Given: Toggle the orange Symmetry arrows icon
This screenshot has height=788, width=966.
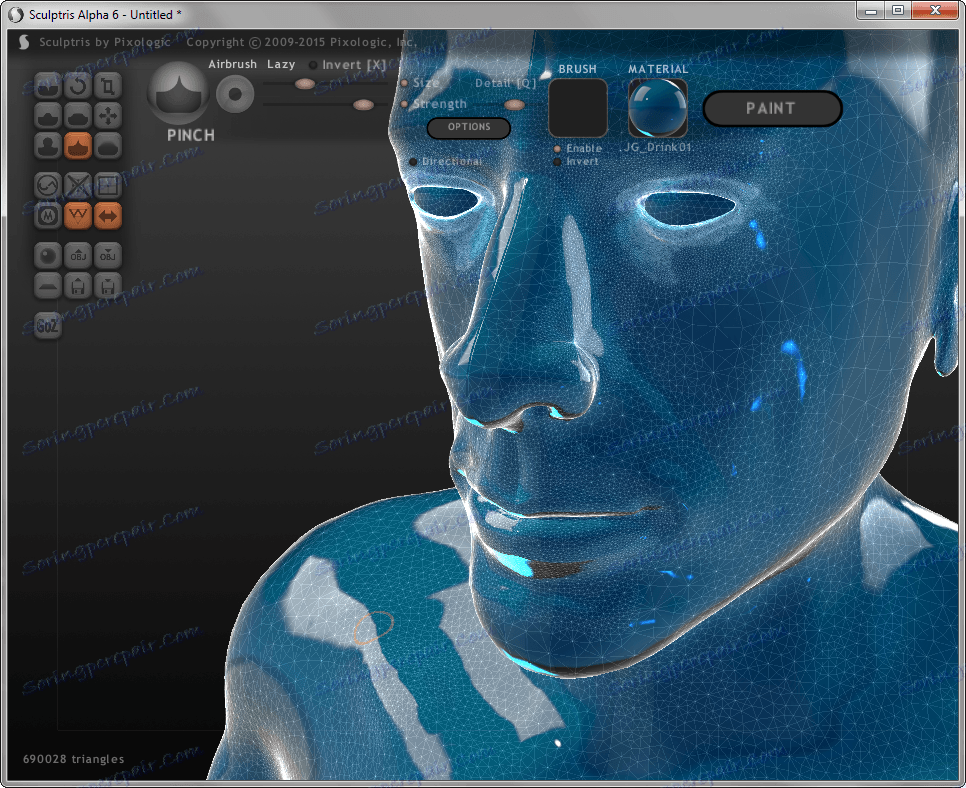Looking at the screenshot, I should (108, 215).
